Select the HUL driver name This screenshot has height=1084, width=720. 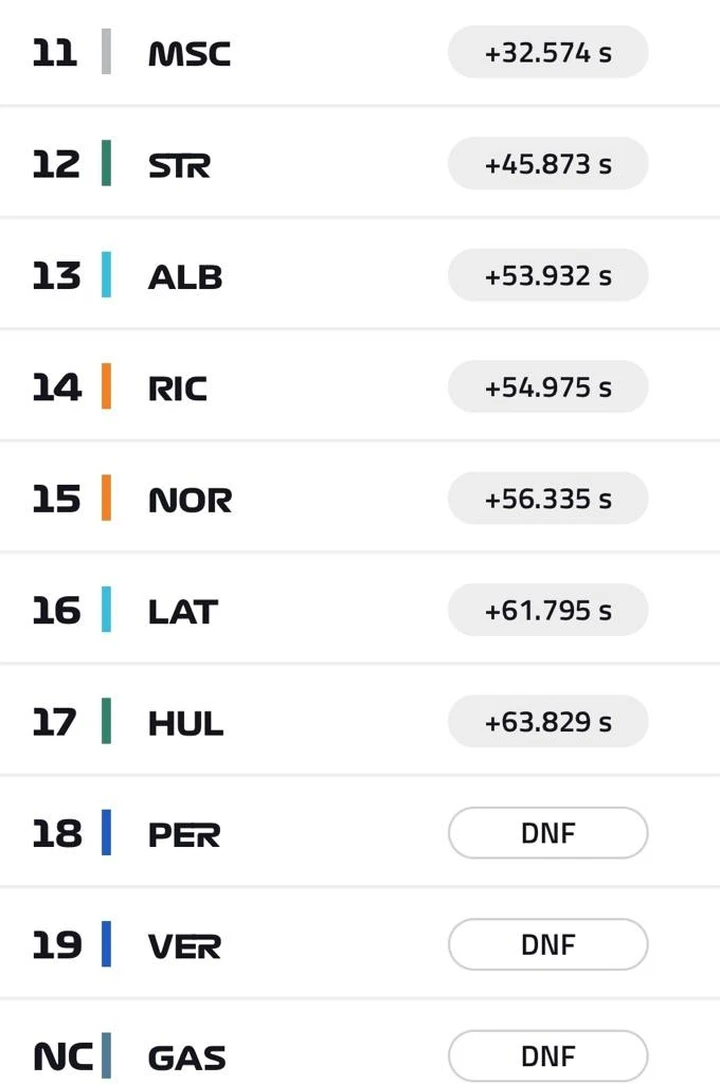click(x=185, y=723)
